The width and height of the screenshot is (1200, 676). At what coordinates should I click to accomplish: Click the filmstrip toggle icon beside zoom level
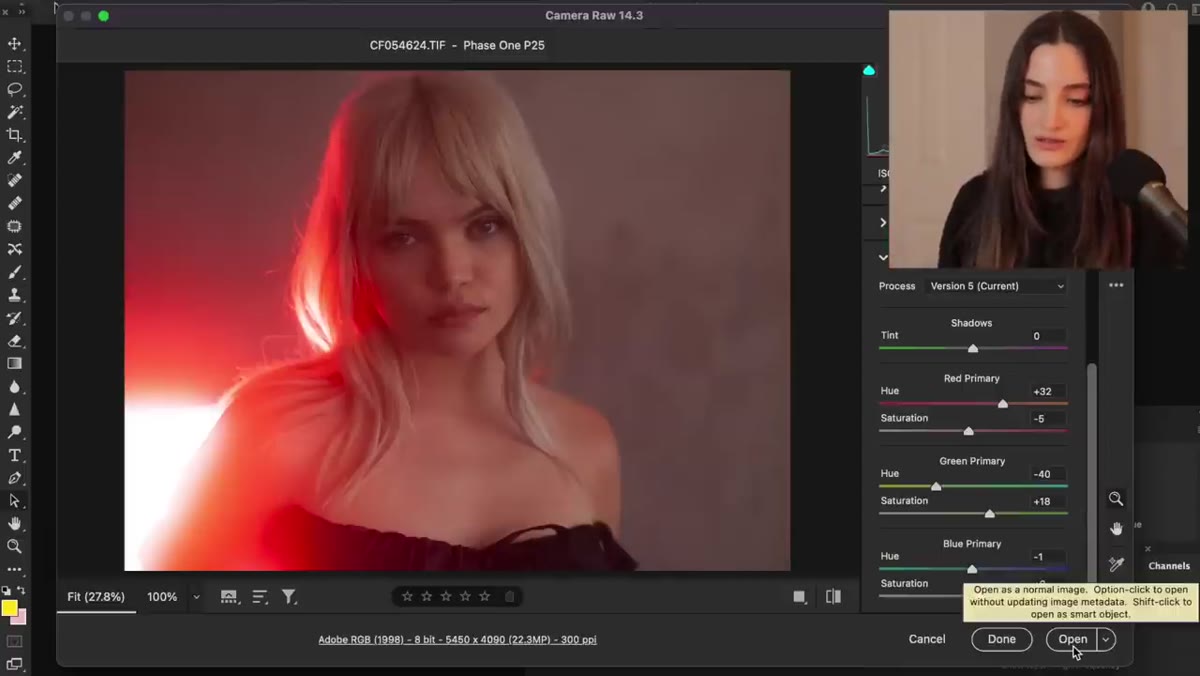[229, 597]
